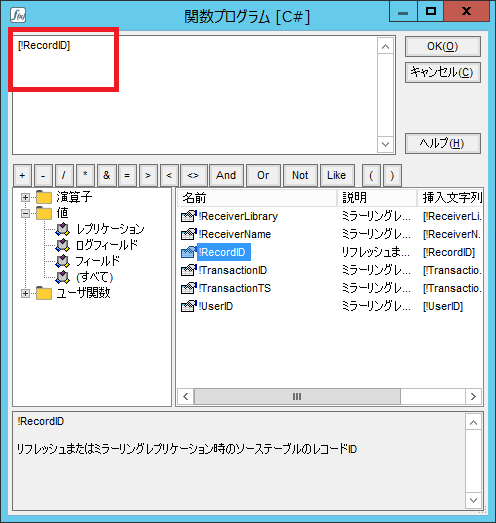The image size is (496, 523).
Task: Expand the ユーザ関数 folder
Action: pos(25,294)
